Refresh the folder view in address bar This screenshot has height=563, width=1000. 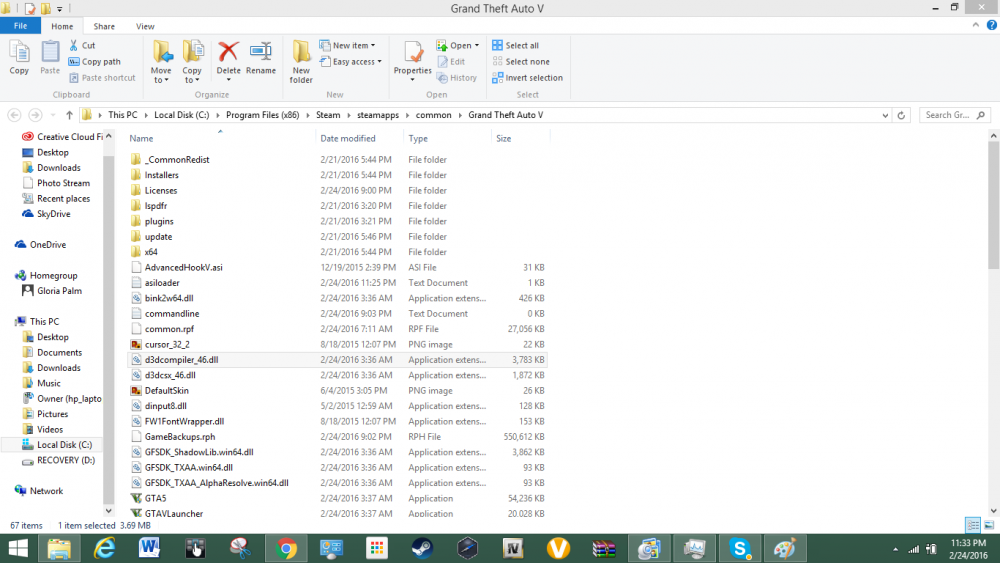pos(901,115)
